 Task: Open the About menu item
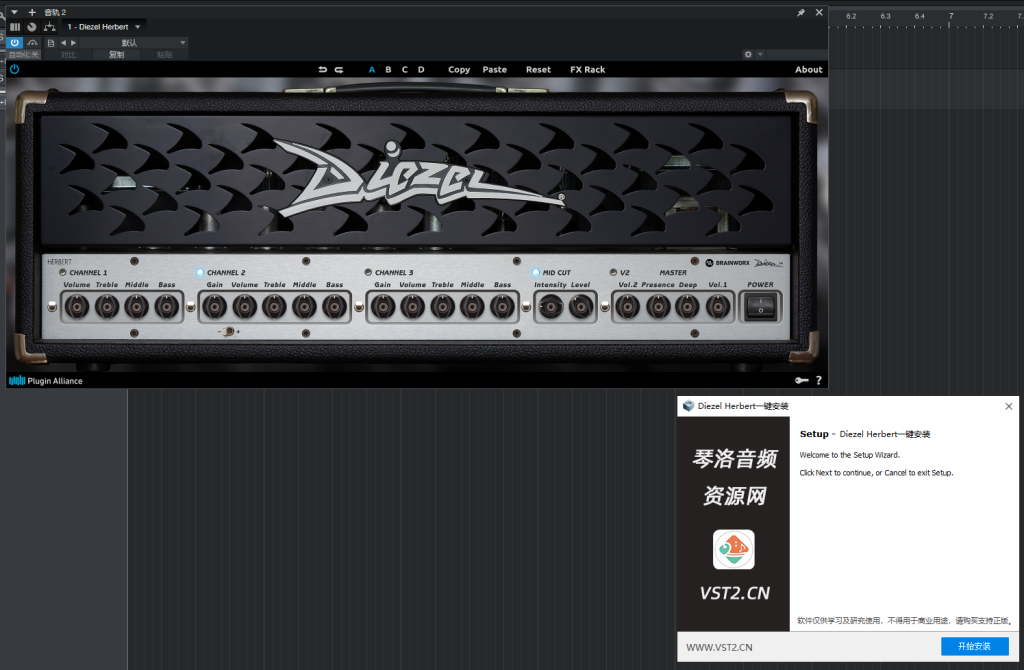tap(808, 70)
